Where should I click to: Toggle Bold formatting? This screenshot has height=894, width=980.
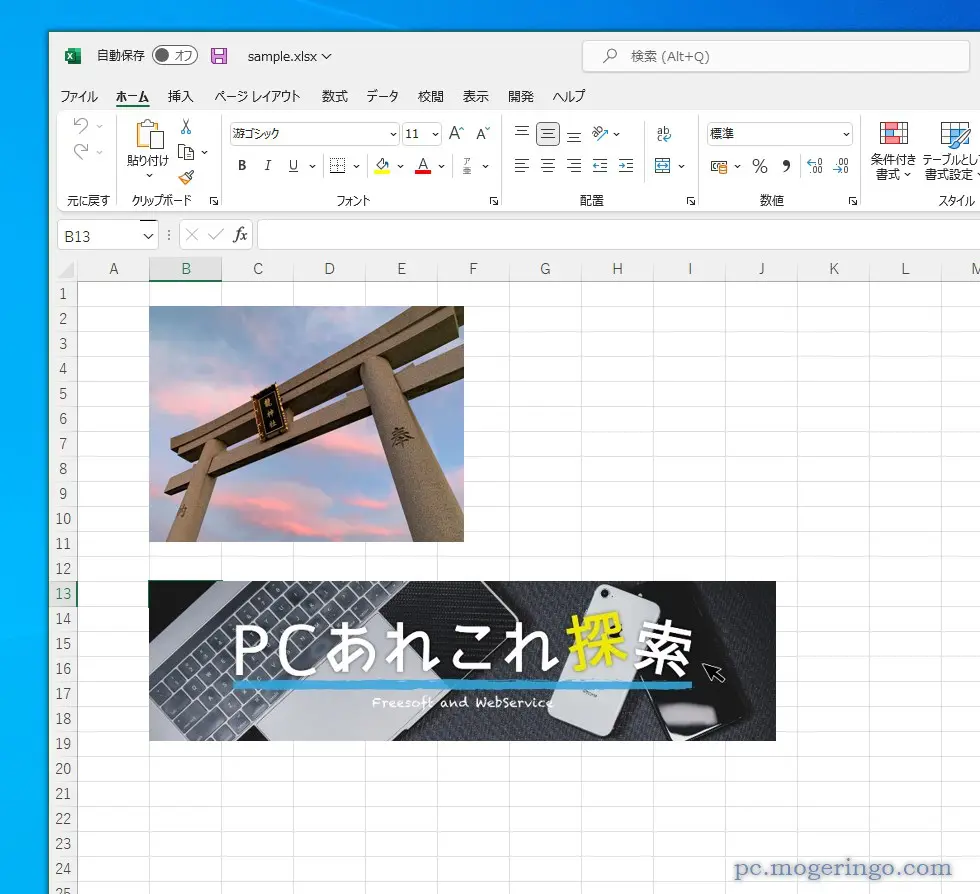coord(242,166)
